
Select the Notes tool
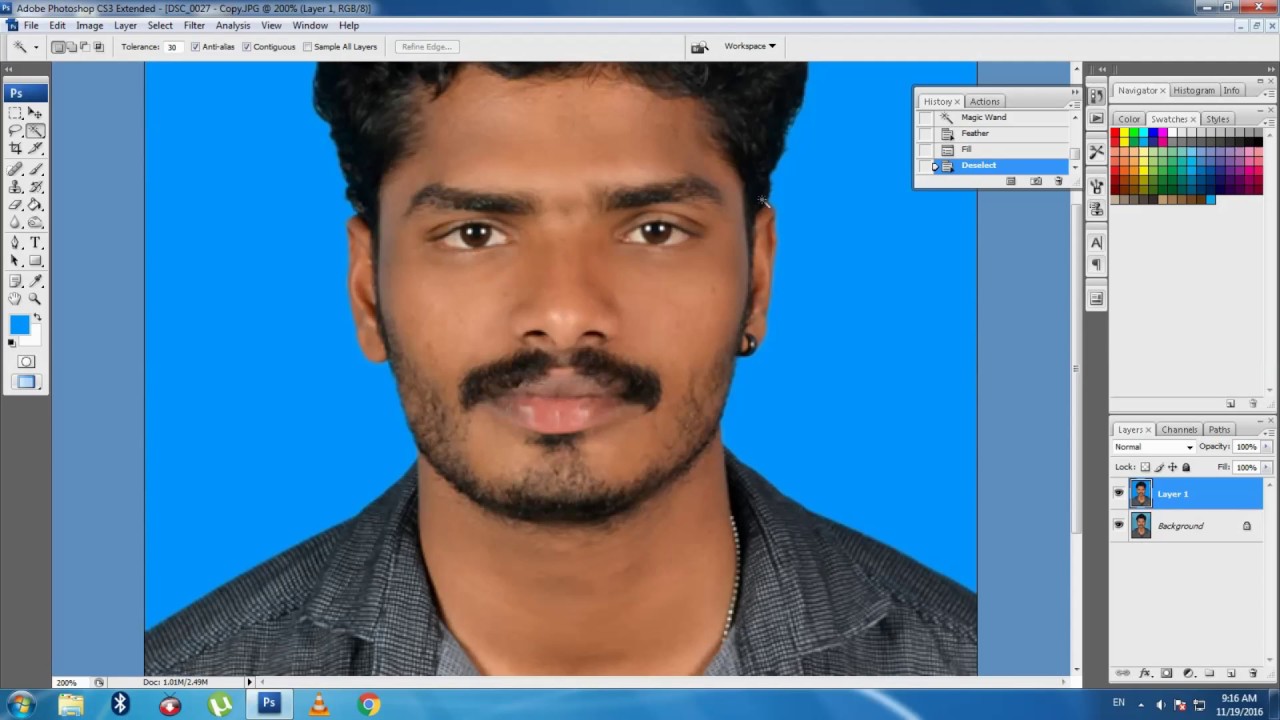pos(15,281)
